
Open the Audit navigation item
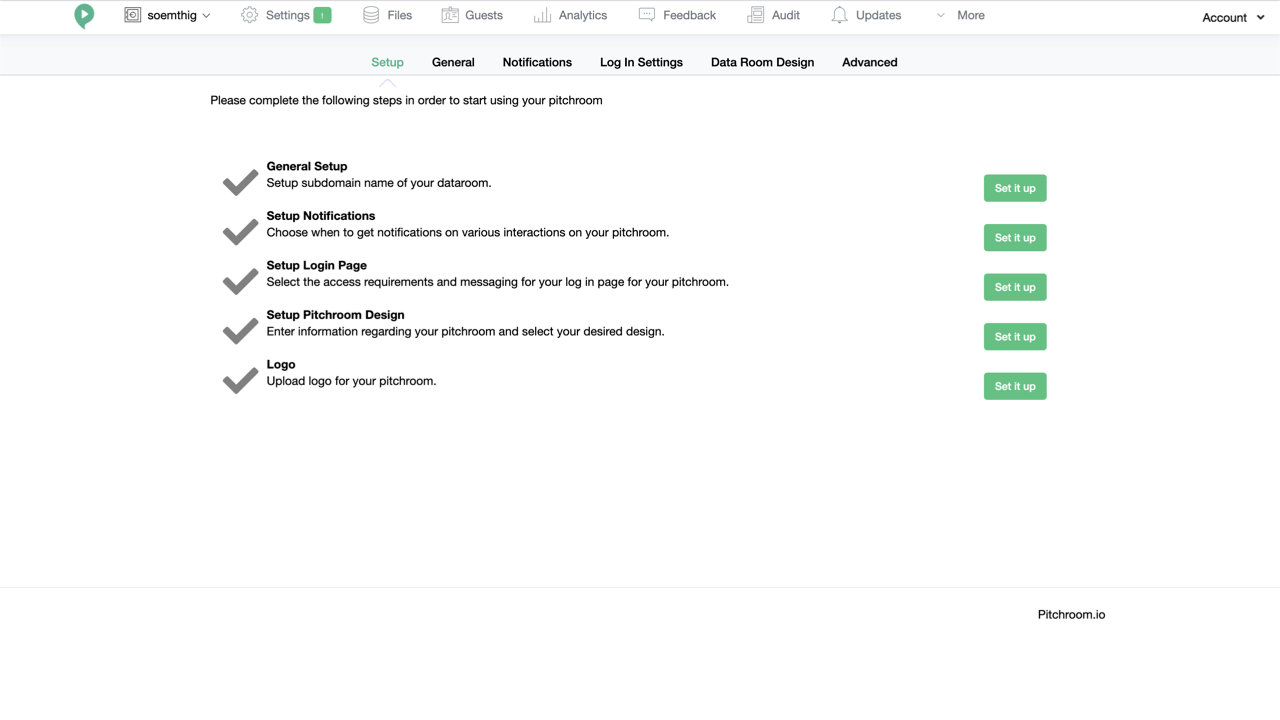click(773, 15)
